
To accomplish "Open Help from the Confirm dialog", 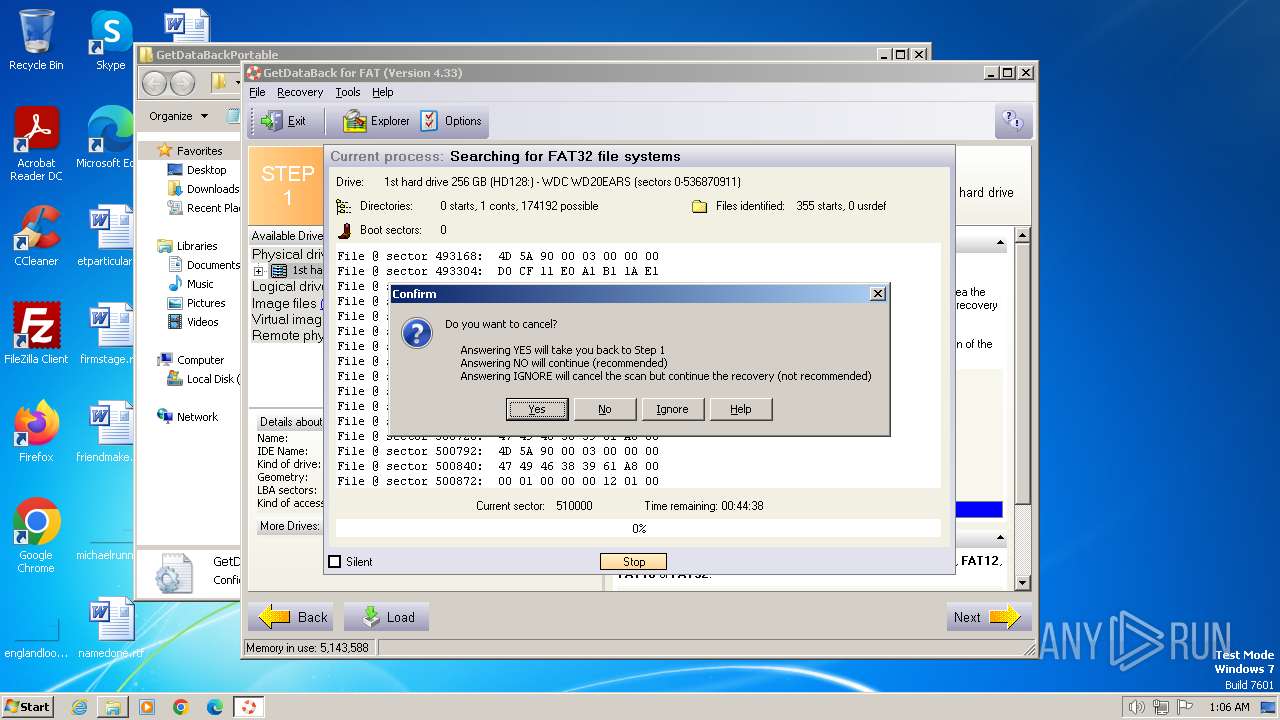I will click(x=741, y=409).
